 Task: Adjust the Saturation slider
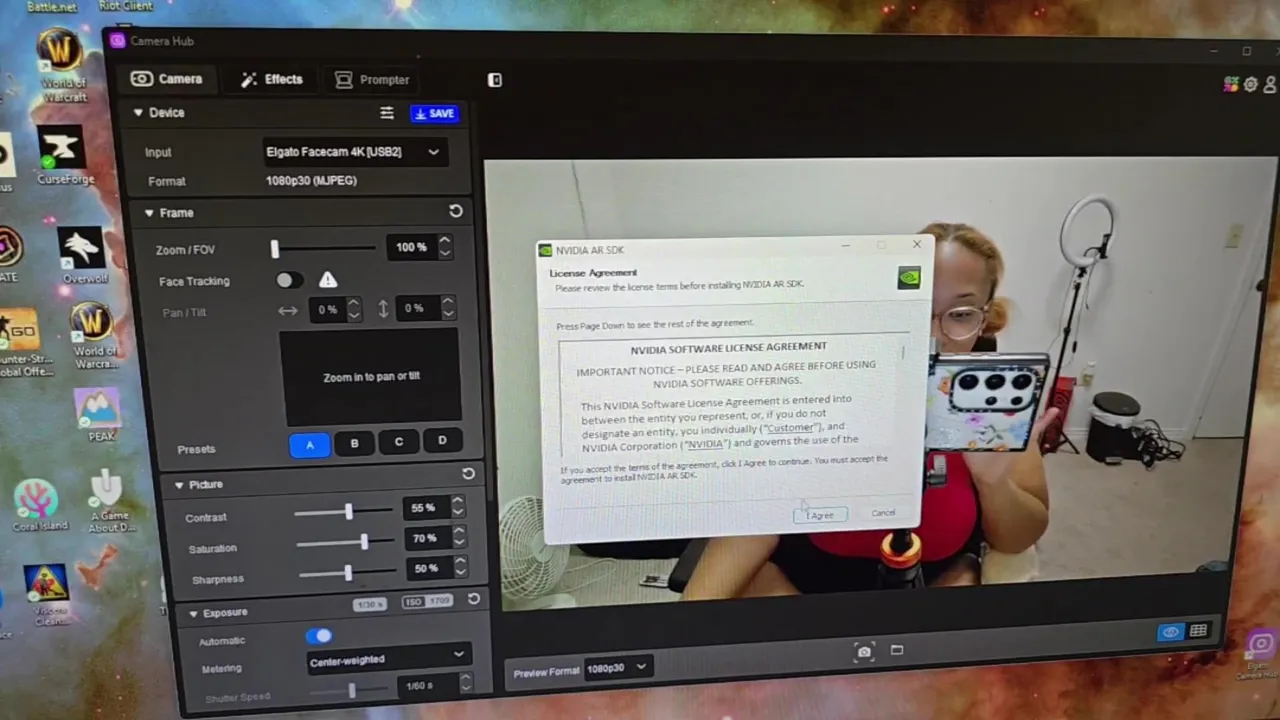coord(345,542)
